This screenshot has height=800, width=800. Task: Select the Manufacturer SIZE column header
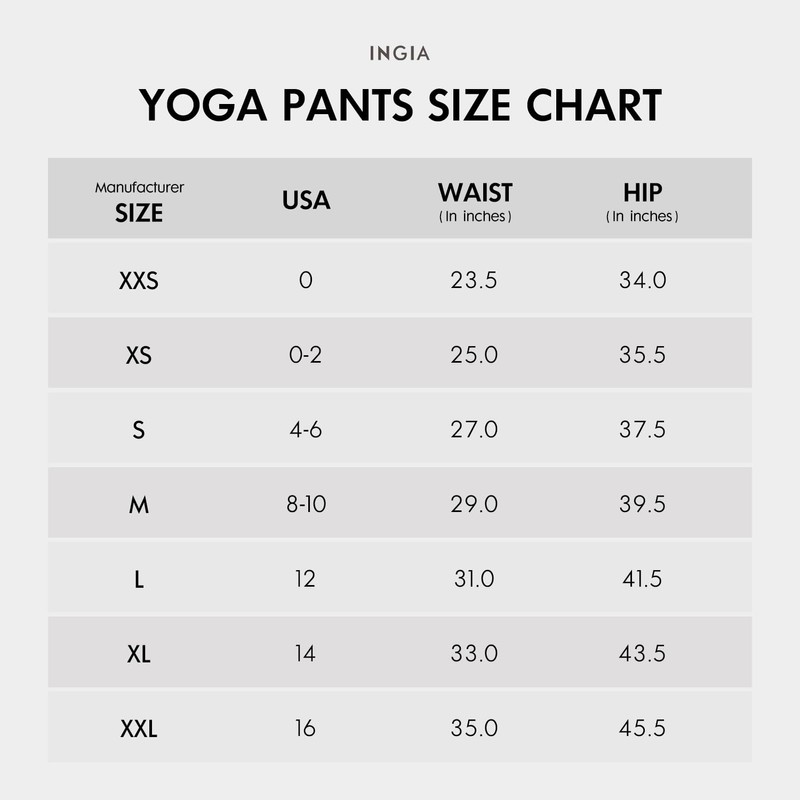click(139, 201)
